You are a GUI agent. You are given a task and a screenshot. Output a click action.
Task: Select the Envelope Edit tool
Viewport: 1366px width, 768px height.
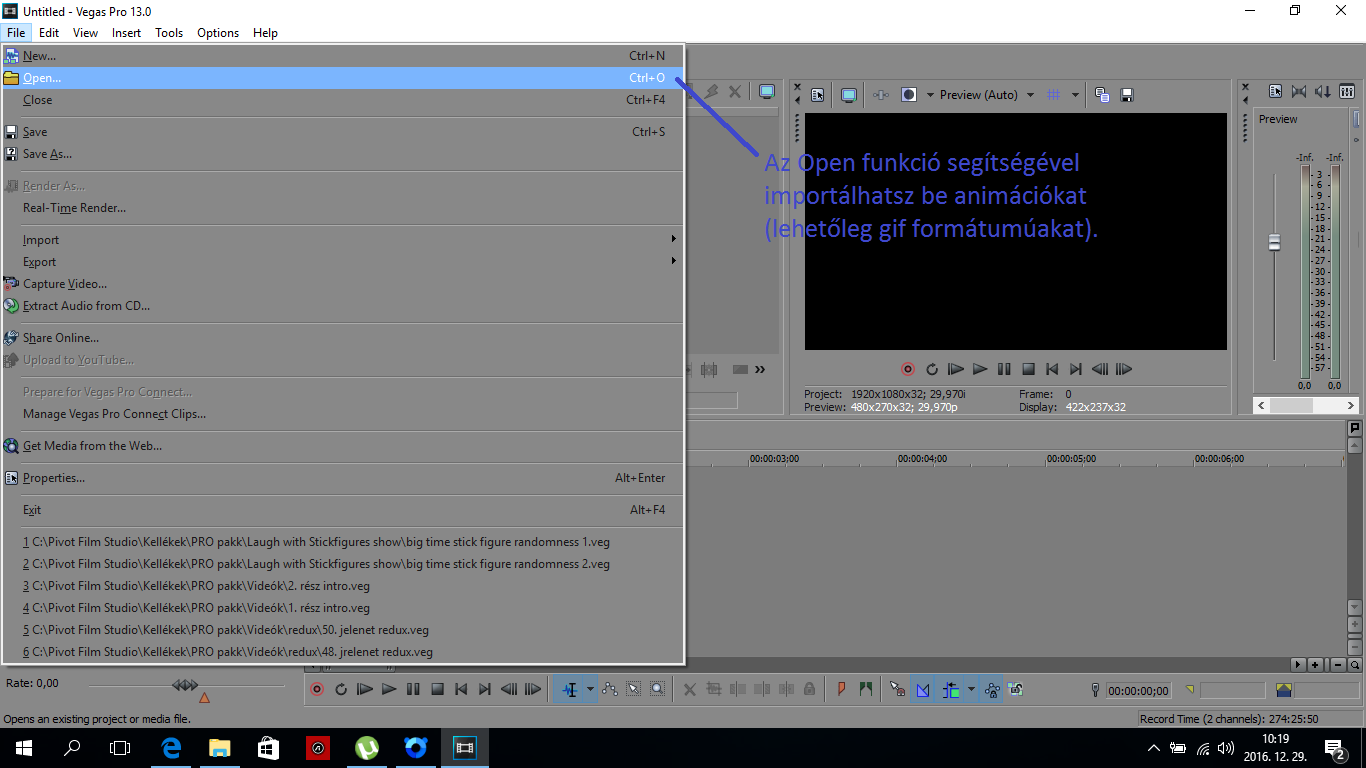tap(610, 689)
